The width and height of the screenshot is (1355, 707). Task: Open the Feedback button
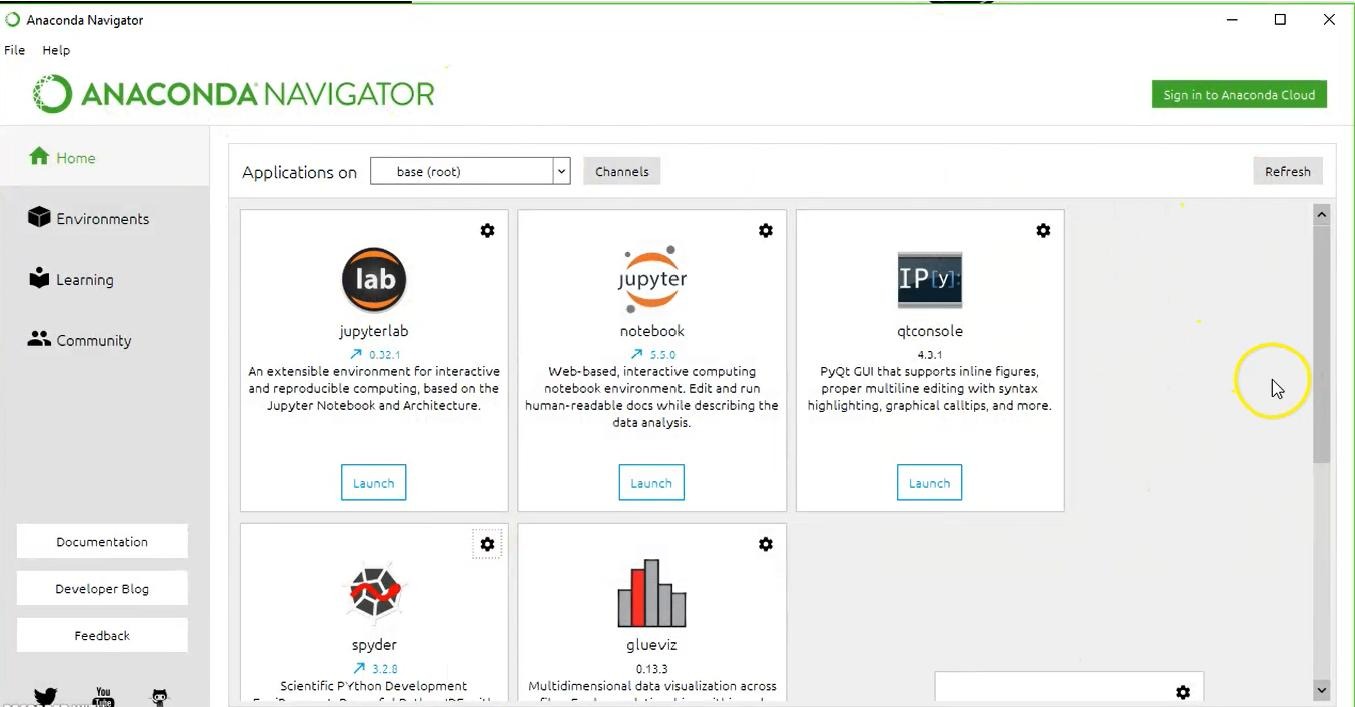(102, 635)
